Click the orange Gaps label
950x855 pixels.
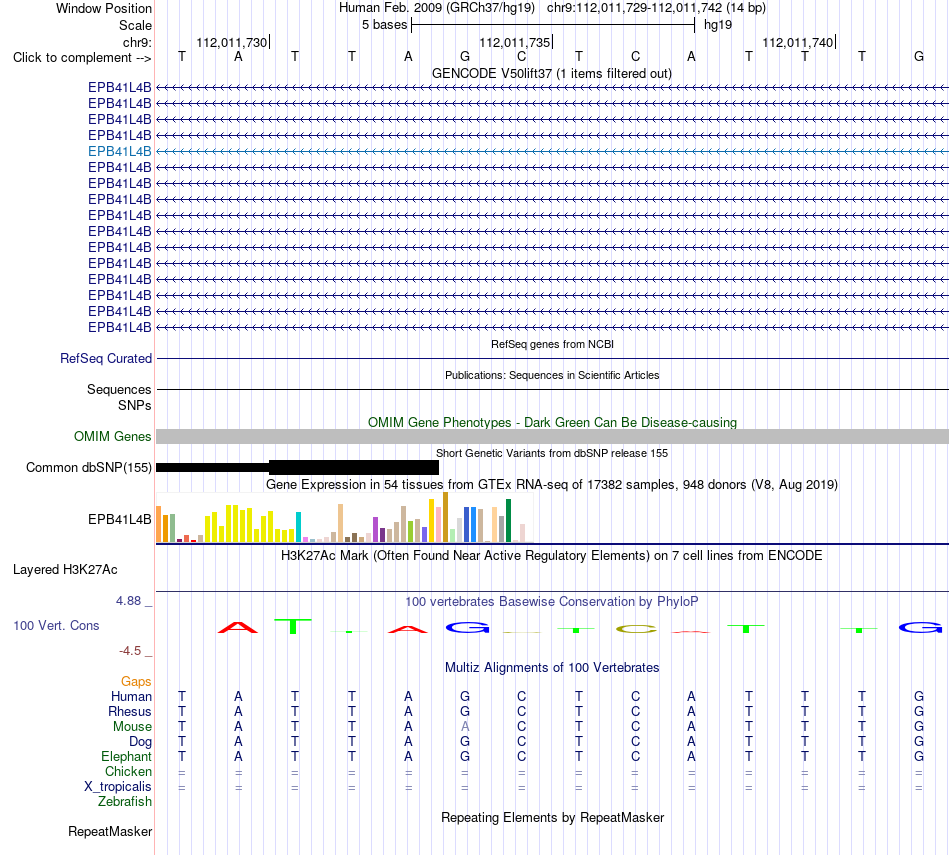[136, 682]
